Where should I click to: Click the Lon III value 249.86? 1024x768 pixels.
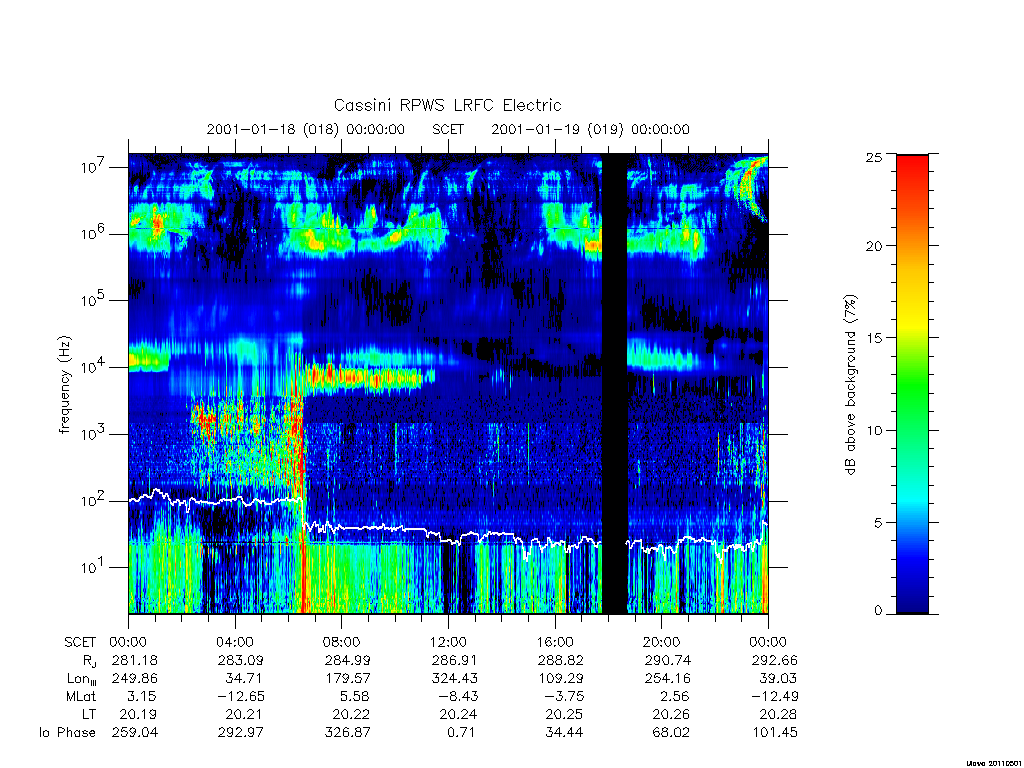click(x=135, y=679)
